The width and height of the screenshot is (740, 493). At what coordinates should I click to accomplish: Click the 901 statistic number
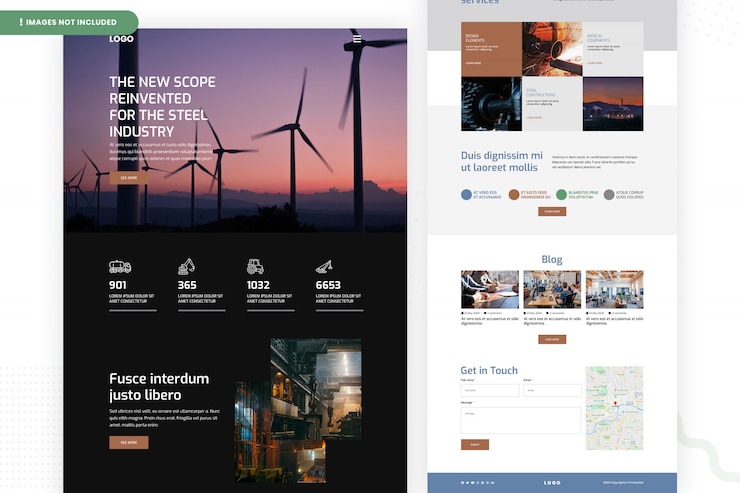tap(118, 285)
